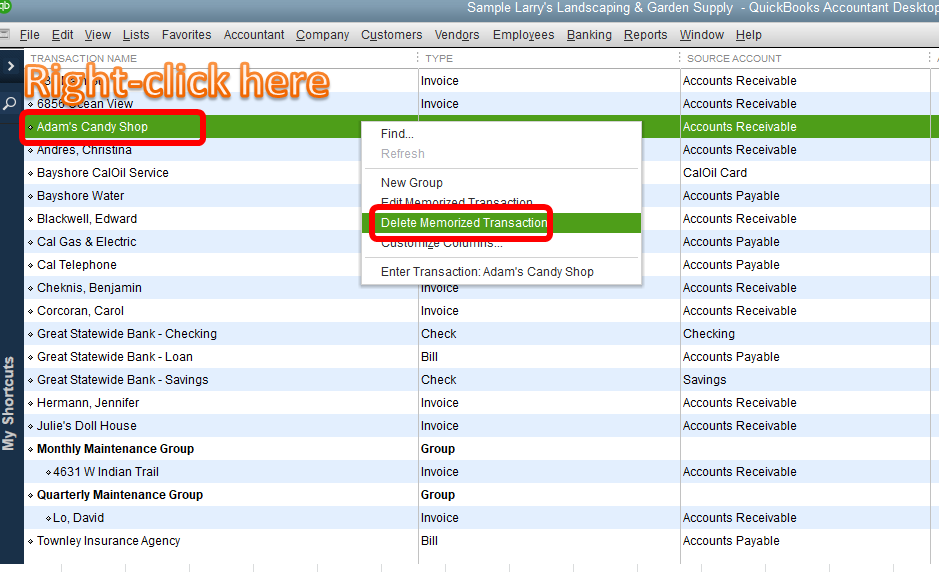The height and width of the screenshot is (572, 939).
Task: Select the 4631 W Indian Trail sub-item
Action: pyautogui.click(x=106, y=472)
